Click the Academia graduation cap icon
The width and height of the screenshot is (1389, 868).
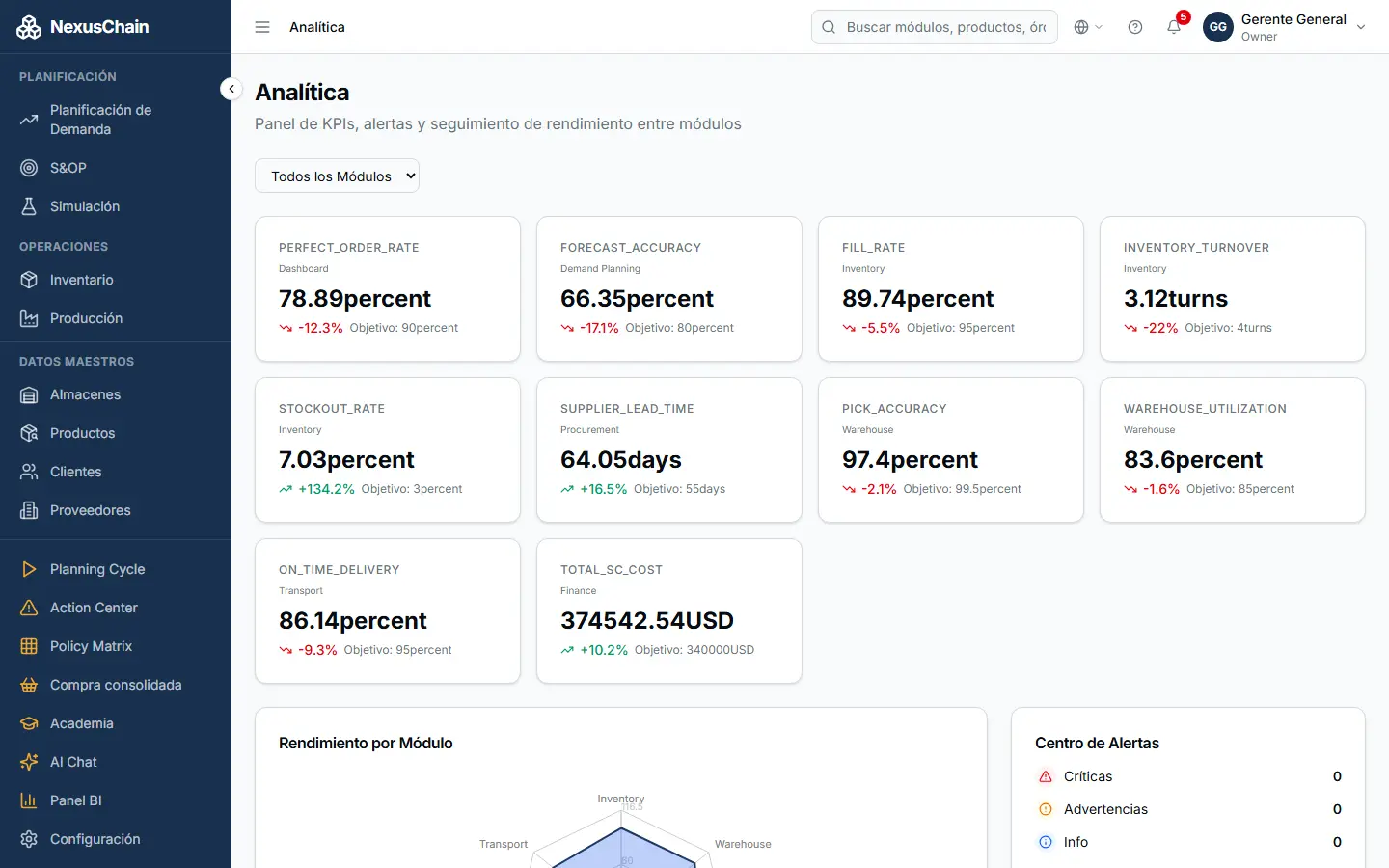[29, 723]
